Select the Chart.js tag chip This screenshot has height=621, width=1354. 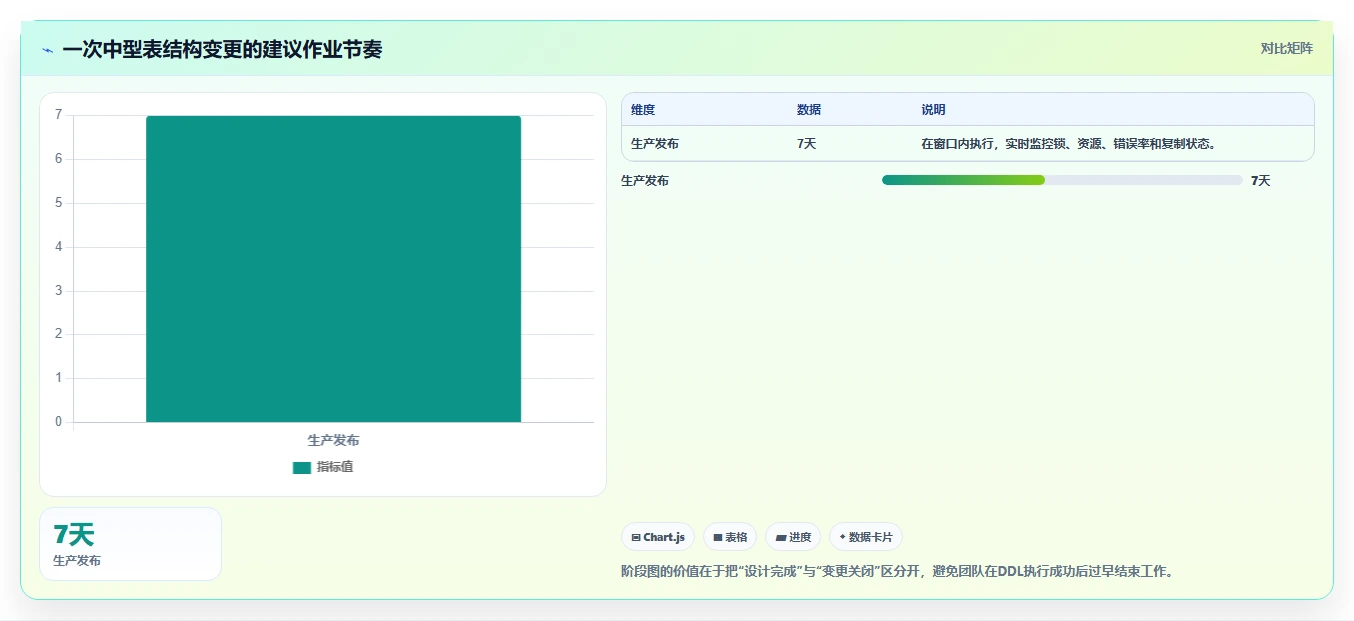(658, 537)
